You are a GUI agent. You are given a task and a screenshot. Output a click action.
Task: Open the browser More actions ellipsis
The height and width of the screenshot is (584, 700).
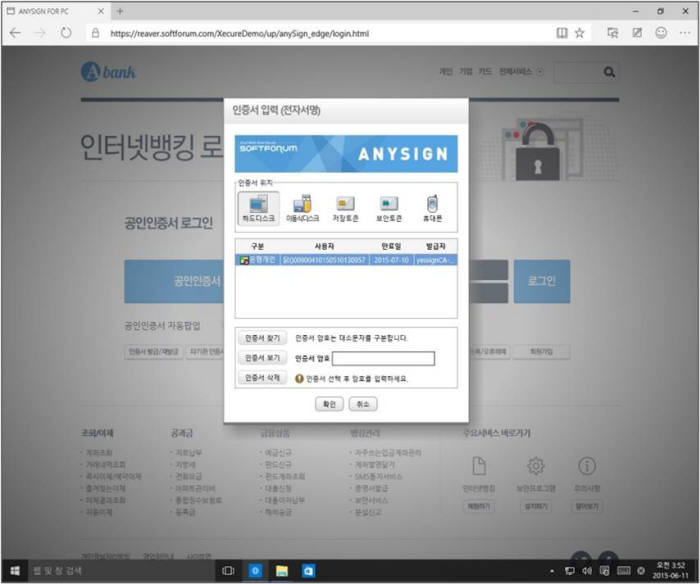(x=685, y=33)
